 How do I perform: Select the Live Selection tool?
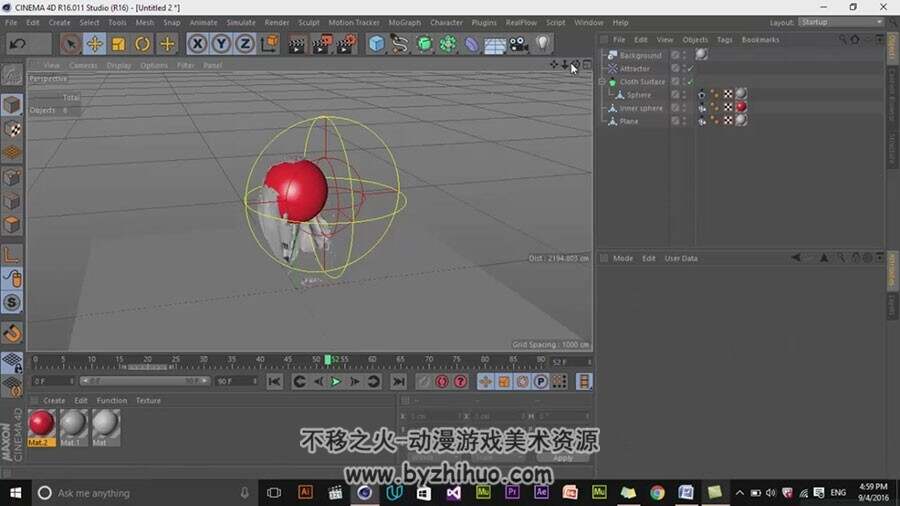(71, 44)
